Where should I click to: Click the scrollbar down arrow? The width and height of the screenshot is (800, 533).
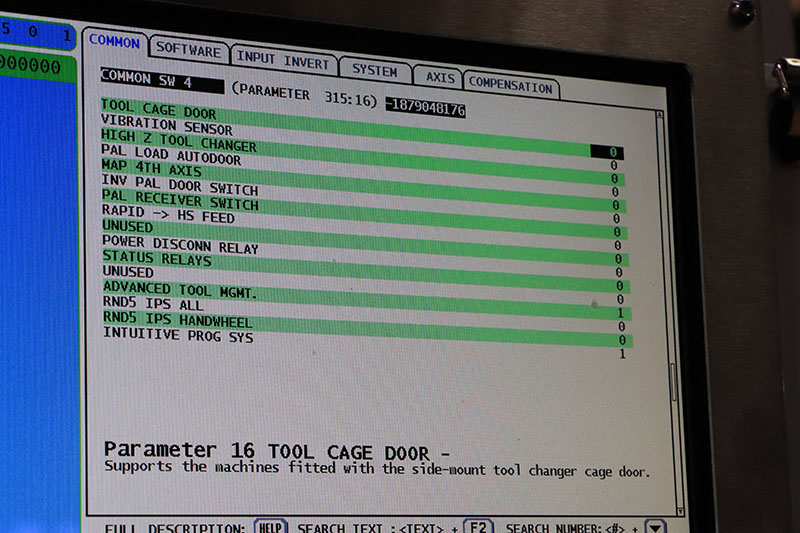(x=680, y=511)
